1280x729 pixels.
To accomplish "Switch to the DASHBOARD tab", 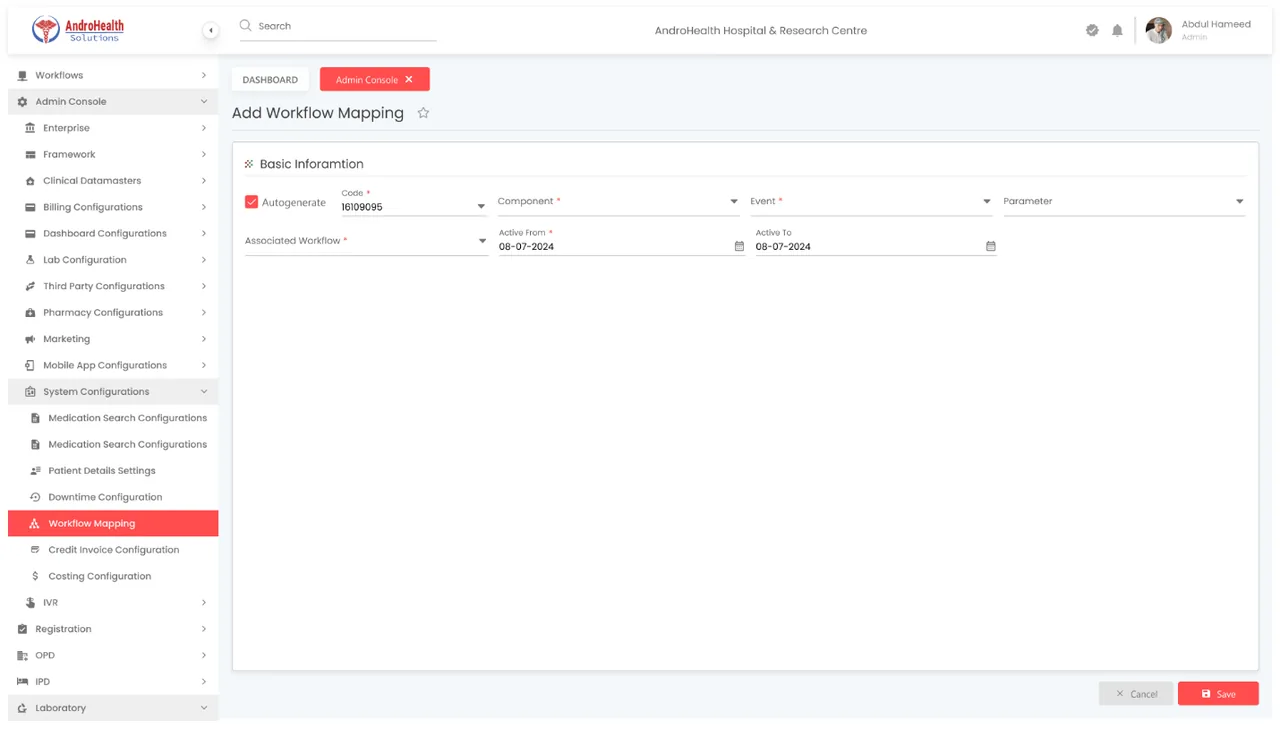I will [270, 80].
